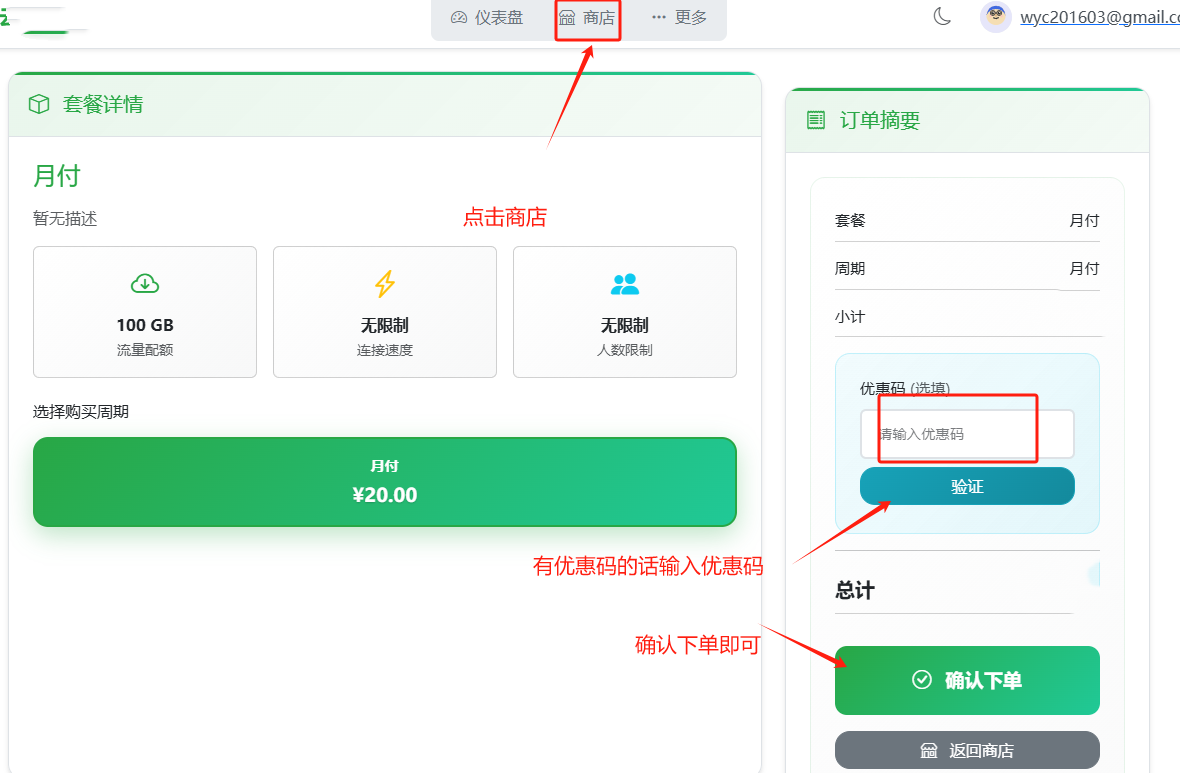Screen dimensions: 1180x773
Task: Switch to the 商店 tab
Action: pos(587,17)
